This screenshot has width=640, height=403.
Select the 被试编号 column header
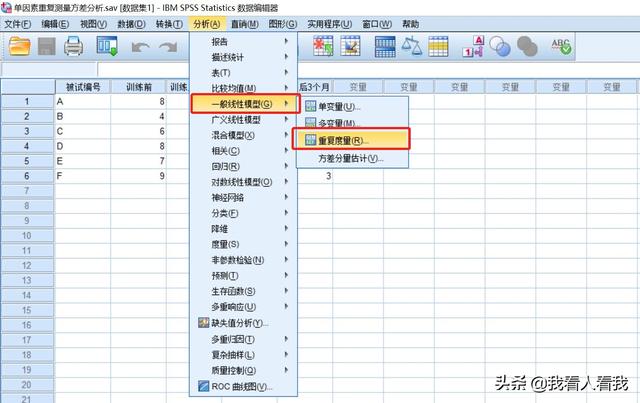(x=83, y=87)
